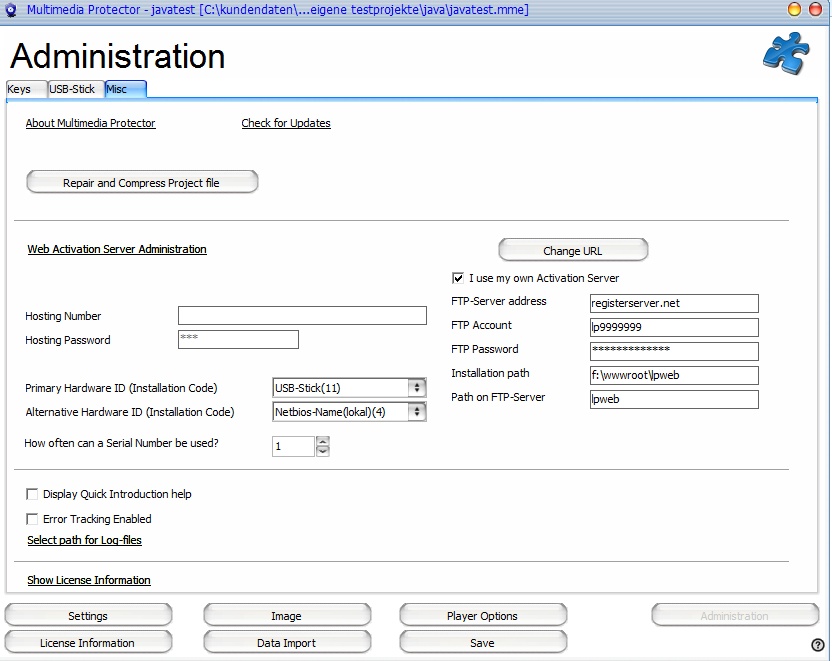Open Check for Updates link
This screenshot has height=661, width=832.
click(286, 123)
